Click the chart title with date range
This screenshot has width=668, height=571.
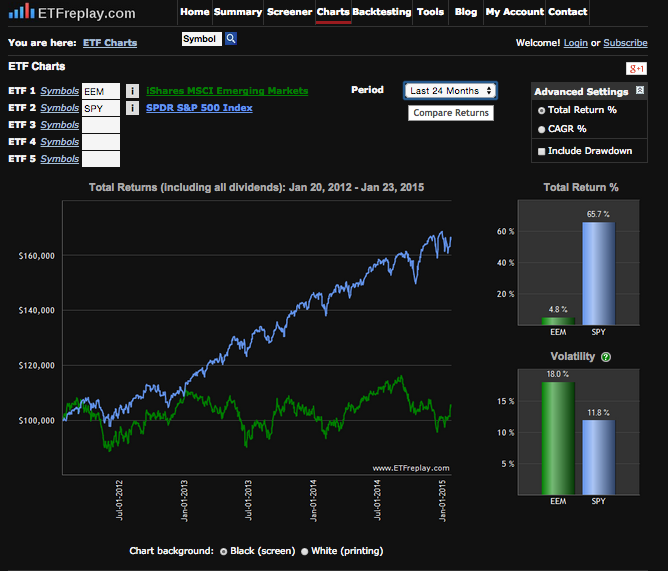point(256,187)
